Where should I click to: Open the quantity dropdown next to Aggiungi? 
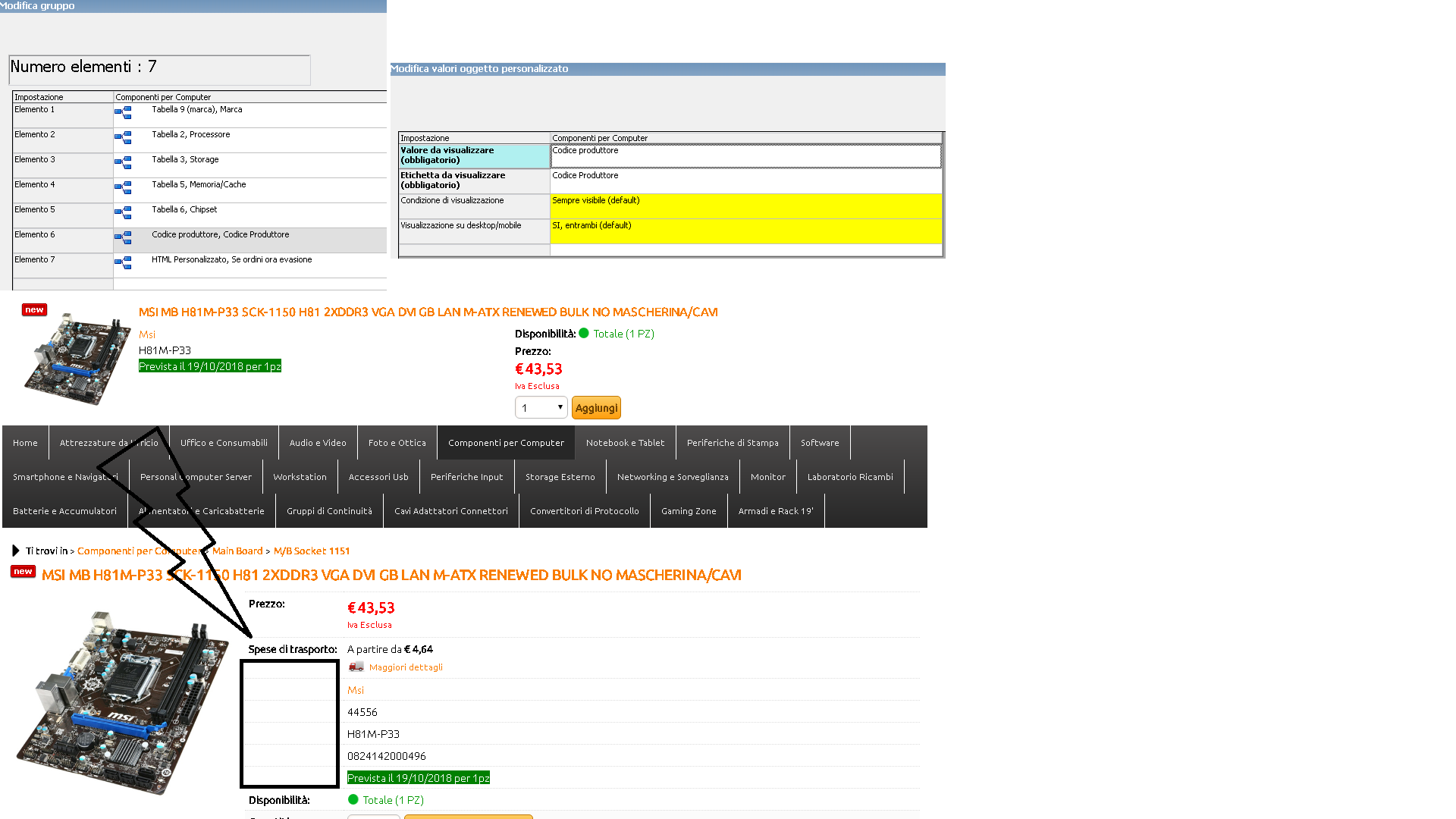pyautogui.click(x=541, y=408)
